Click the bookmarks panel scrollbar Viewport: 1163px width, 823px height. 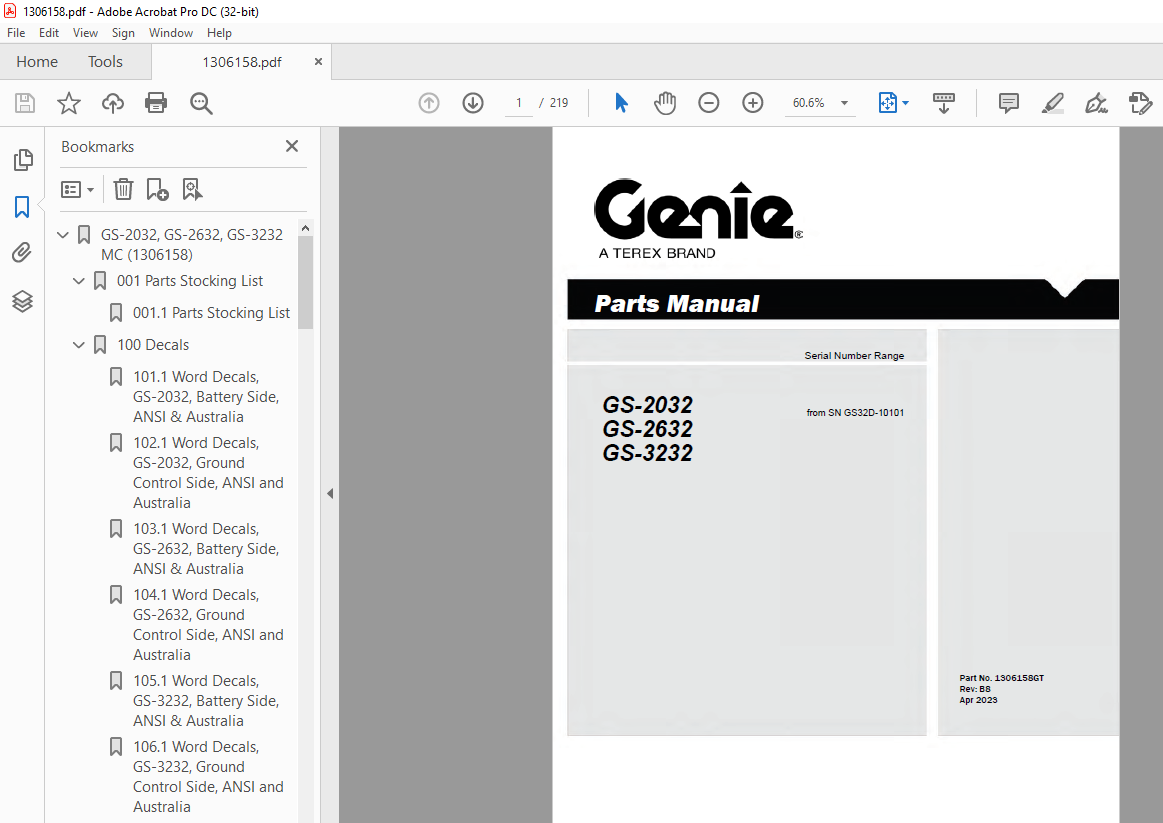[x=306, y=282]
